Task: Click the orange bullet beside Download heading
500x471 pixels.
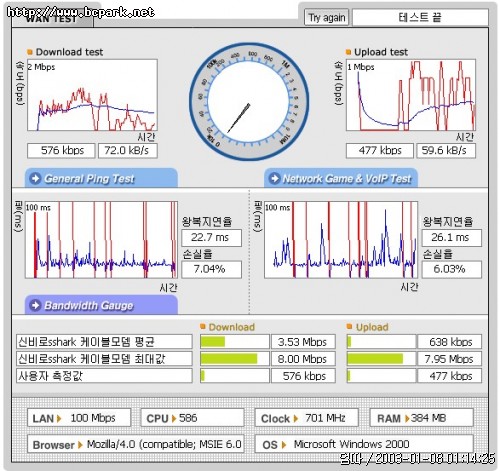Action: pyautogui.click(x=203, y=326)
